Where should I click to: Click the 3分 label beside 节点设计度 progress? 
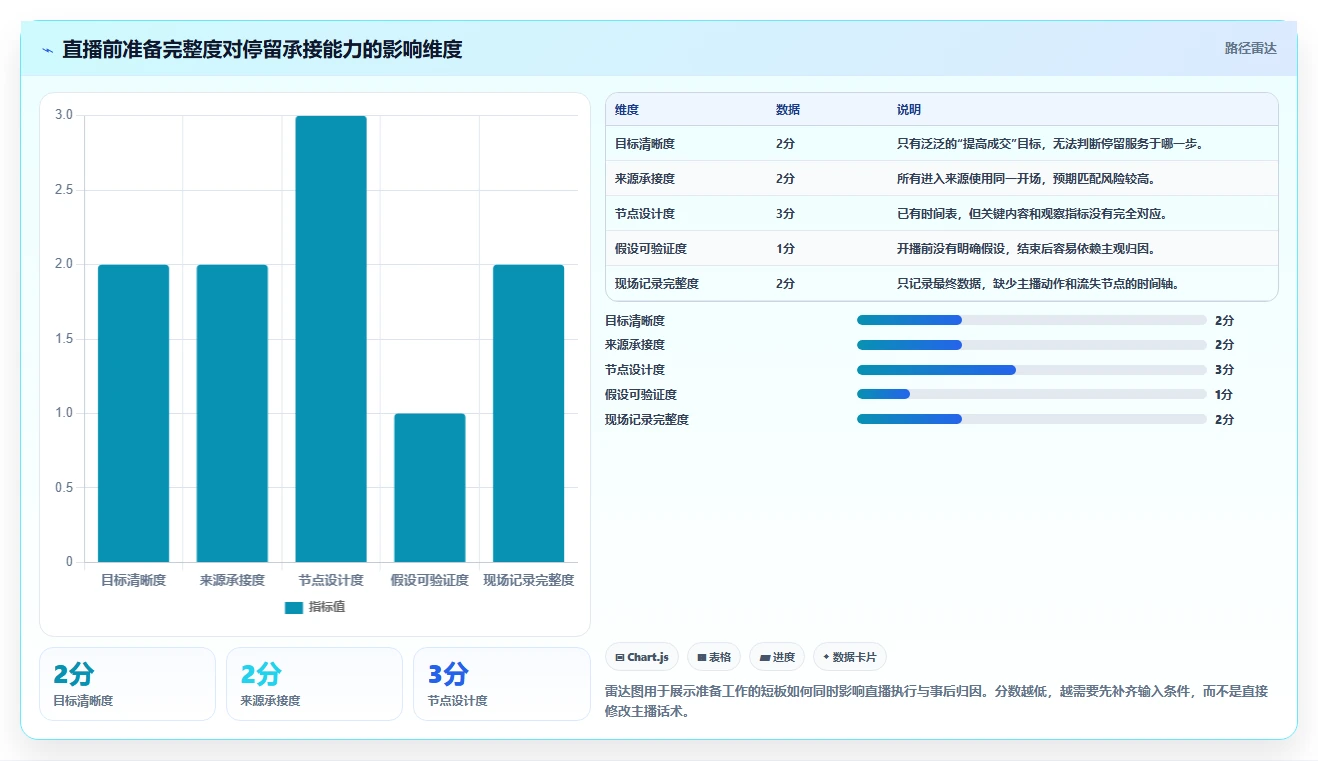1224,370
